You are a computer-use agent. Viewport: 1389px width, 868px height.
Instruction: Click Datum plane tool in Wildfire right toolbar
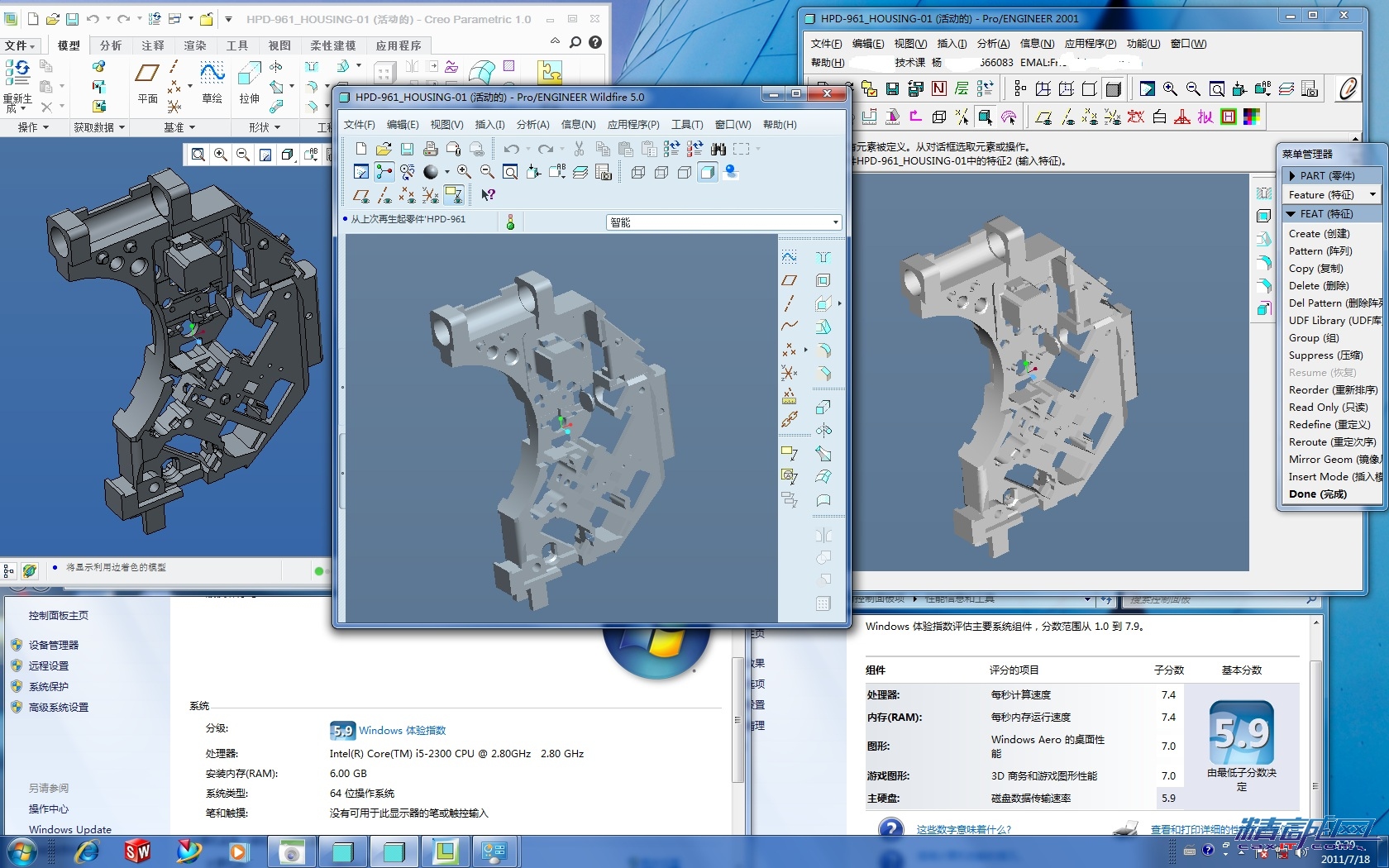tap(790, 280)
